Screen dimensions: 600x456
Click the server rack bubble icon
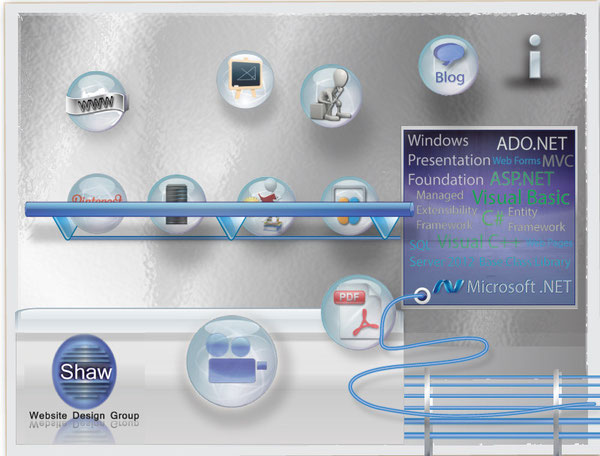click(x=177, y=205)
